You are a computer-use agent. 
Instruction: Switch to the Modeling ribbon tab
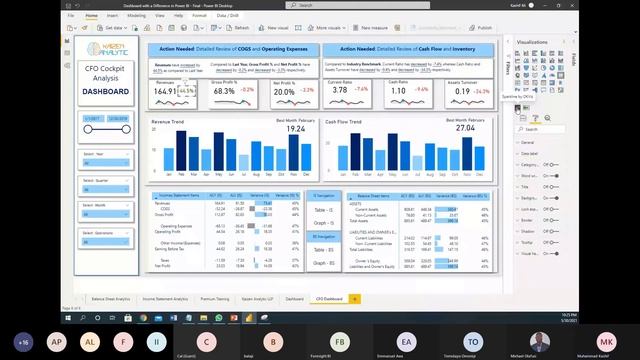[x=136, y=16]
